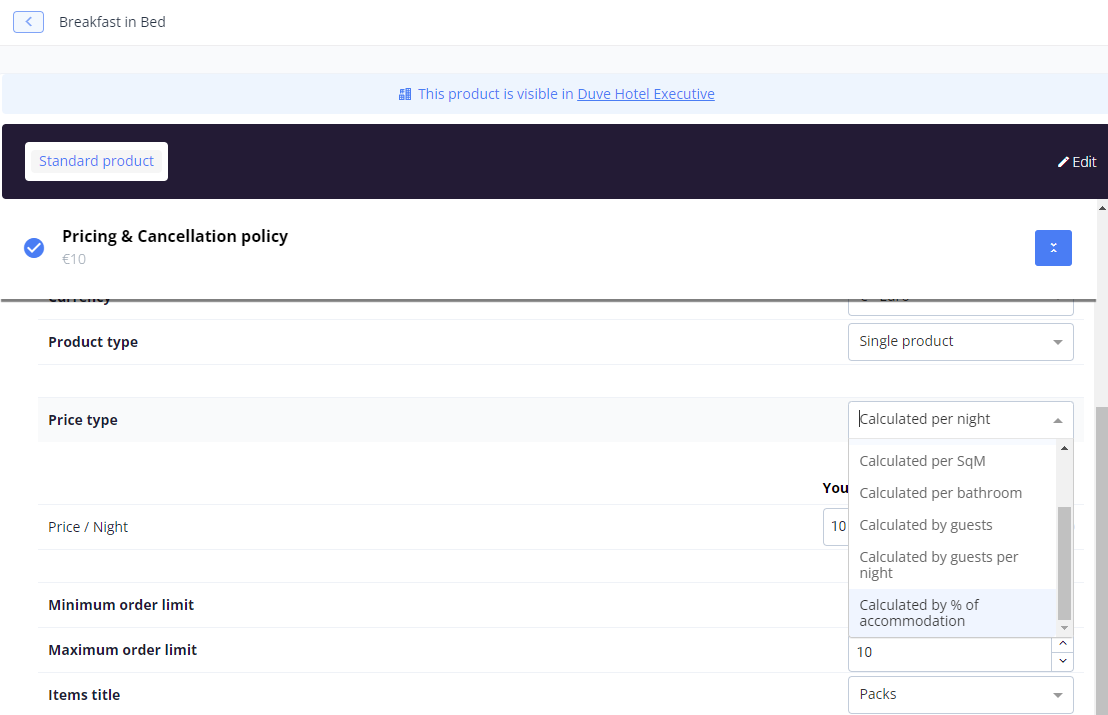
Task: Pick Calculated by guests per night
Action: pos(938,565)
